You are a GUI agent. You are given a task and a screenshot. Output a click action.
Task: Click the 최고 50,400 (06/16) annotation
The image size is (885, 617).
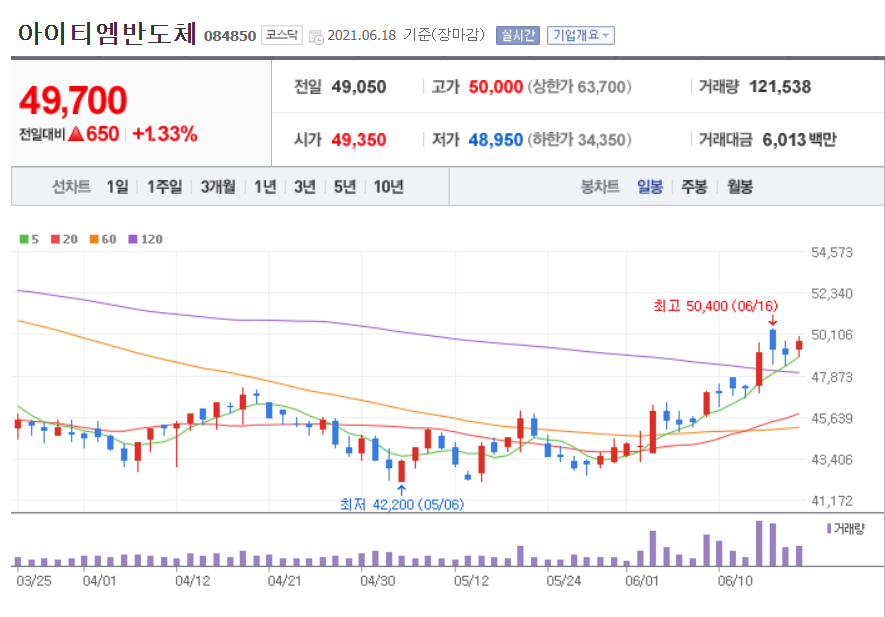(716, 306)
